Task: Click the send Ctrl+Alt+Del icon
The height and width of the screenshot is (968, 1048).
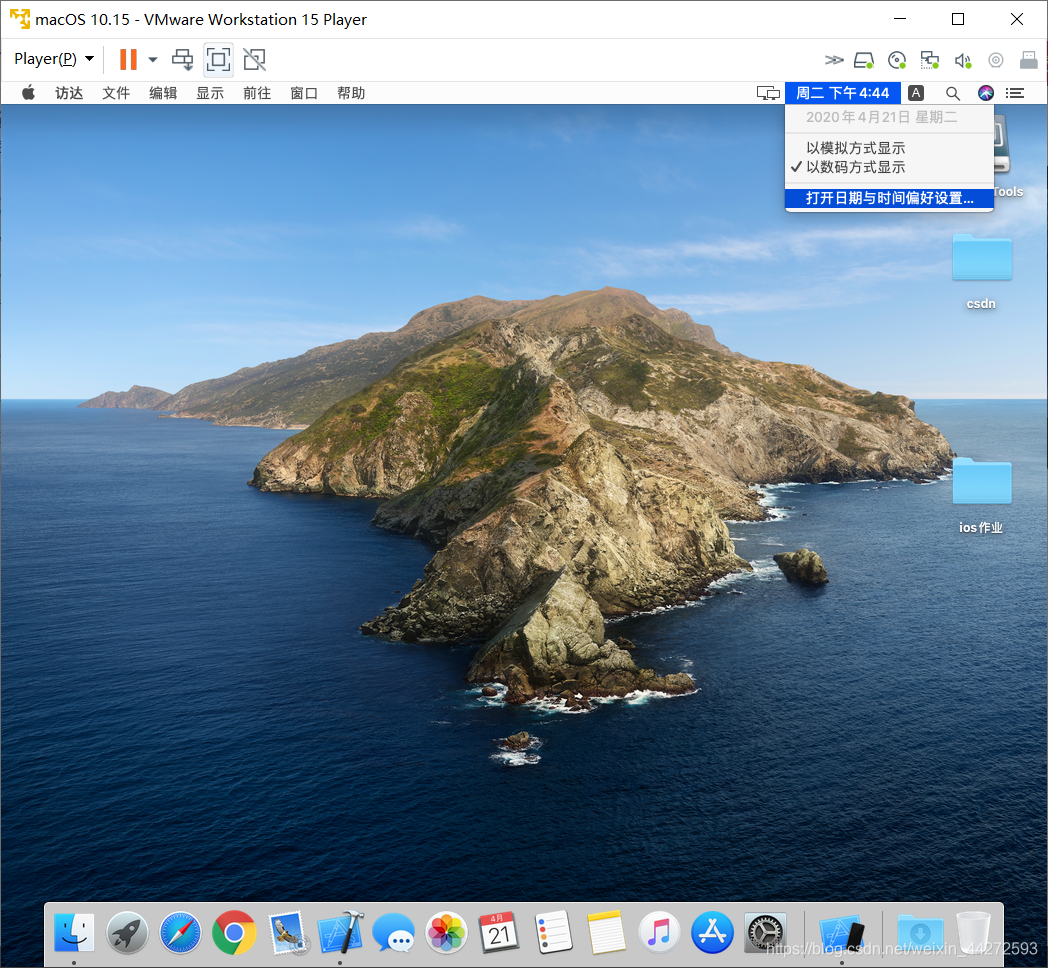Action: click(183, 60)
